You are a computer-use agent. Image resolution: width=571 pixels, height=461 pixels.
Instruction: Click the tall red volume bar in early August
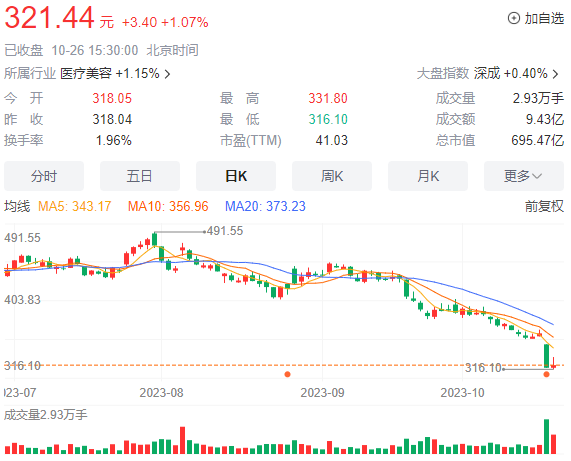pos(182,440)
